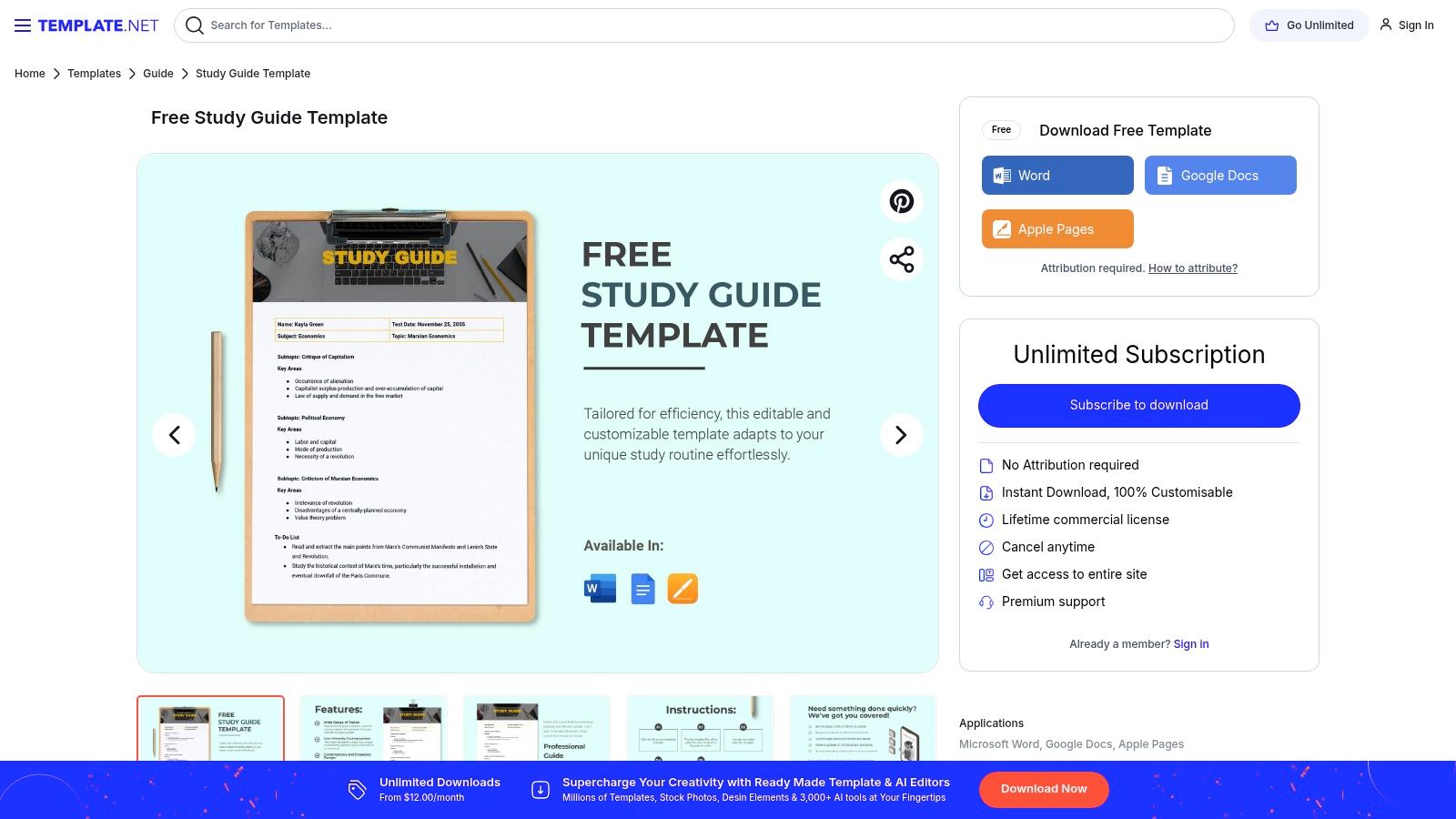The height and width of the screenshot is (819, 1456).
Task: Click the Get access to entire site icon
Action: (x=986, y=575)
